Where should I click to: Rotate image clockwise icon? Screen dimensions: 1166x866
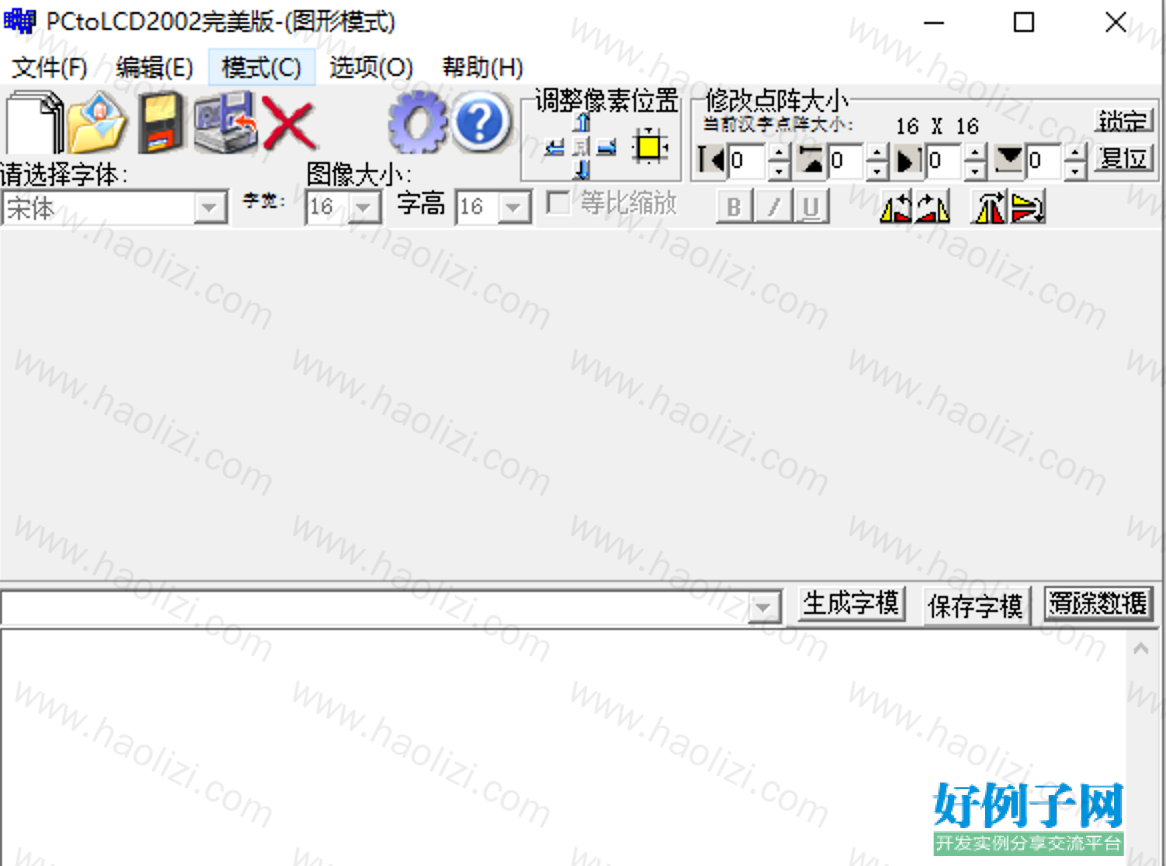(x=933, y=207)
